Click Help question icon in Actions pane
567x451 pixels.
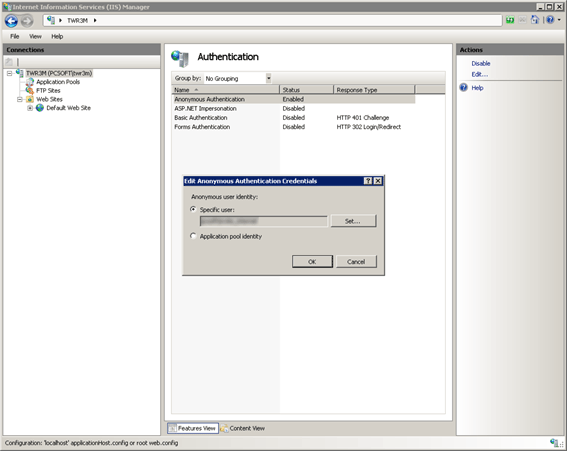(464, 88)
